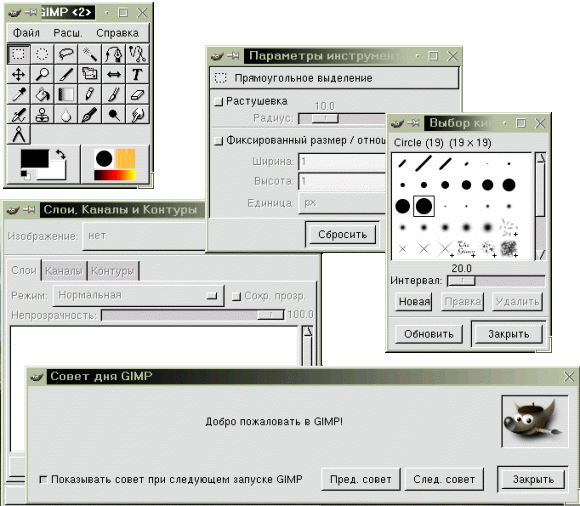580x506 pixels.
Task: Toggle the Сохр. прозр. checkbox
Action: 236,296
